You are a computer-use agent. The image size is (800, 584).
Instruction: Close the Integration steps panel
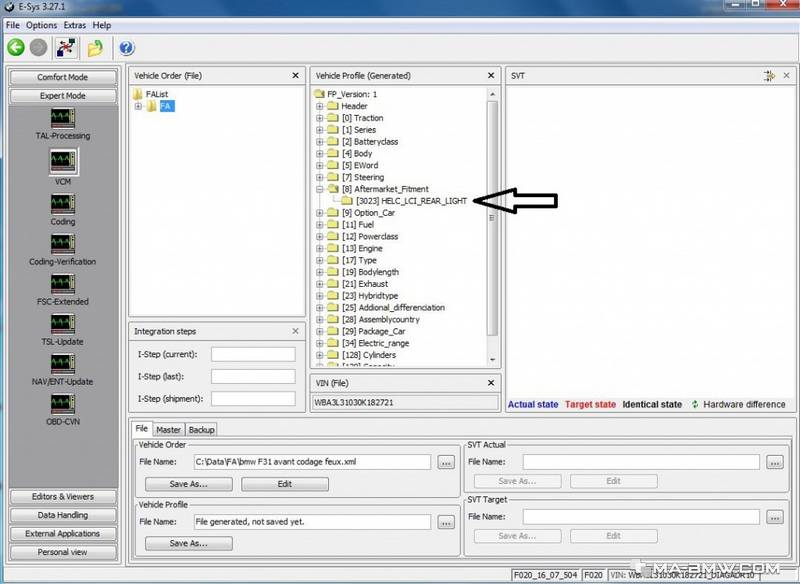295,331
